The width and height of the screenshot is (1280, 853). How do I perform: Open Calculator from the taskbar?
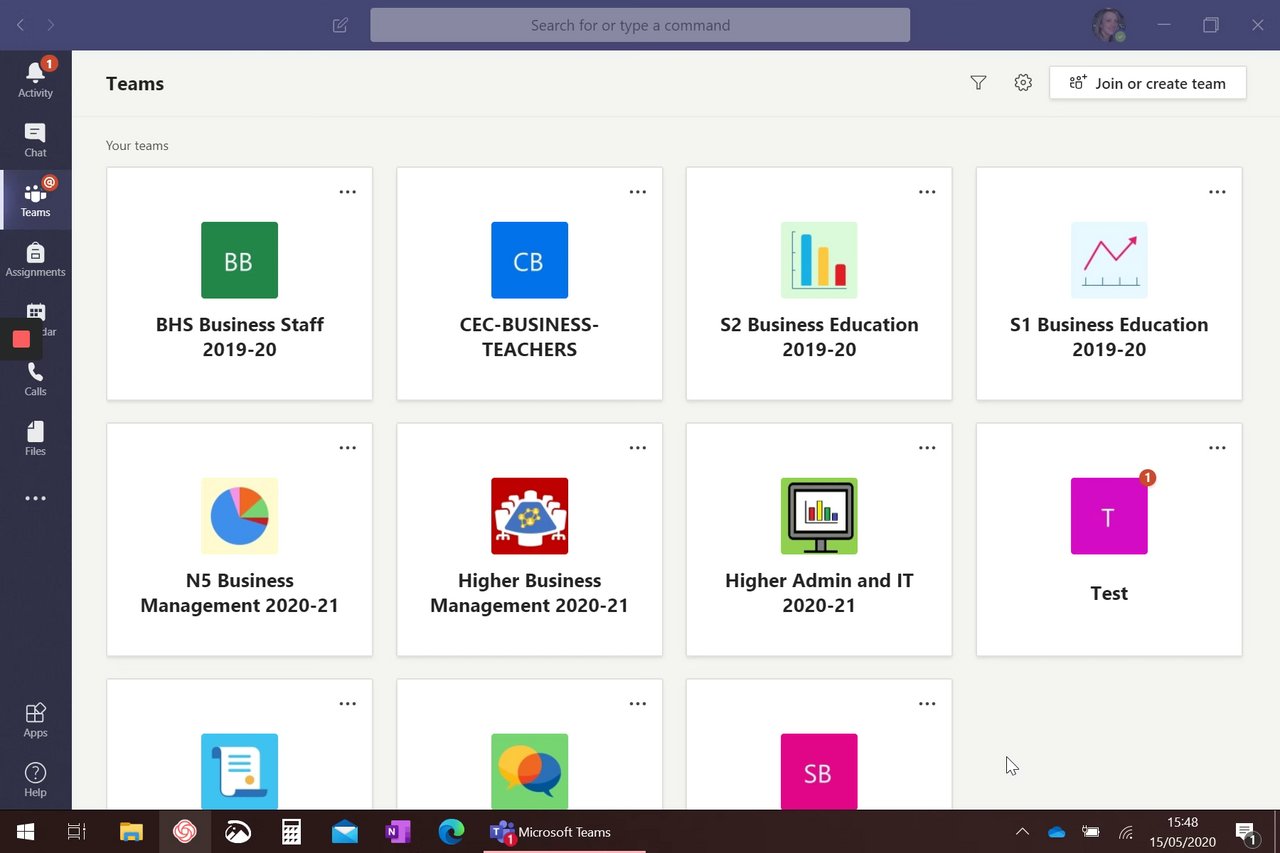291,832
